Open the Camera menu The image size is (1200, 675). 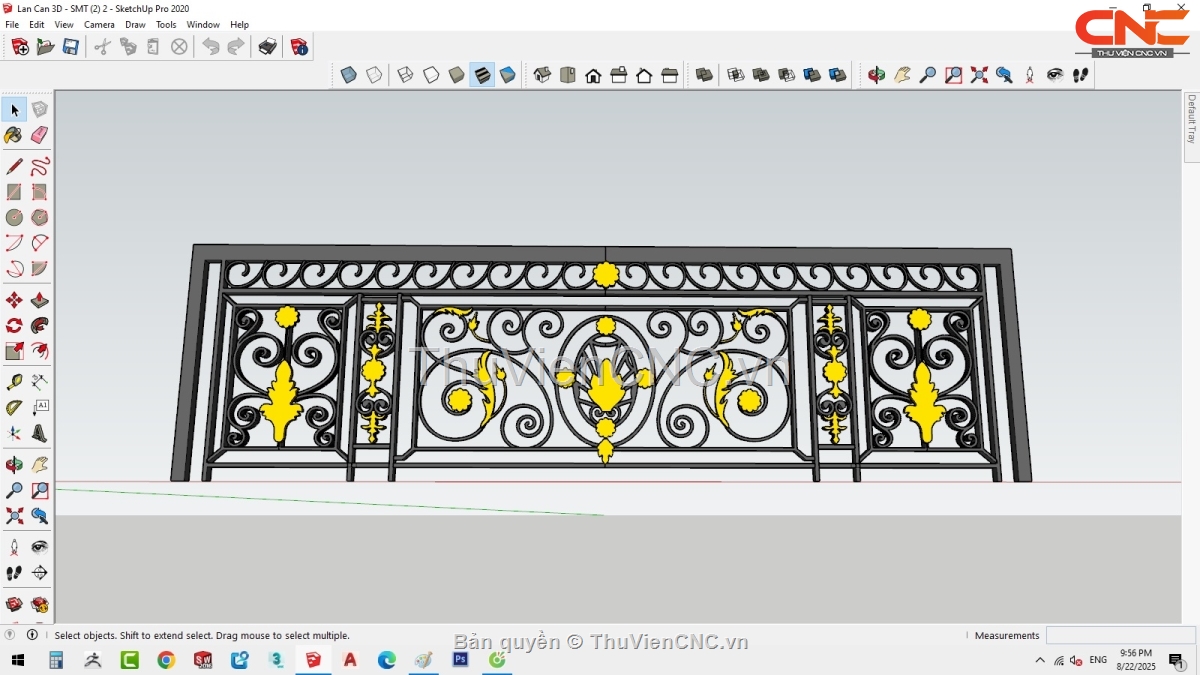click(x=99, y=24)
